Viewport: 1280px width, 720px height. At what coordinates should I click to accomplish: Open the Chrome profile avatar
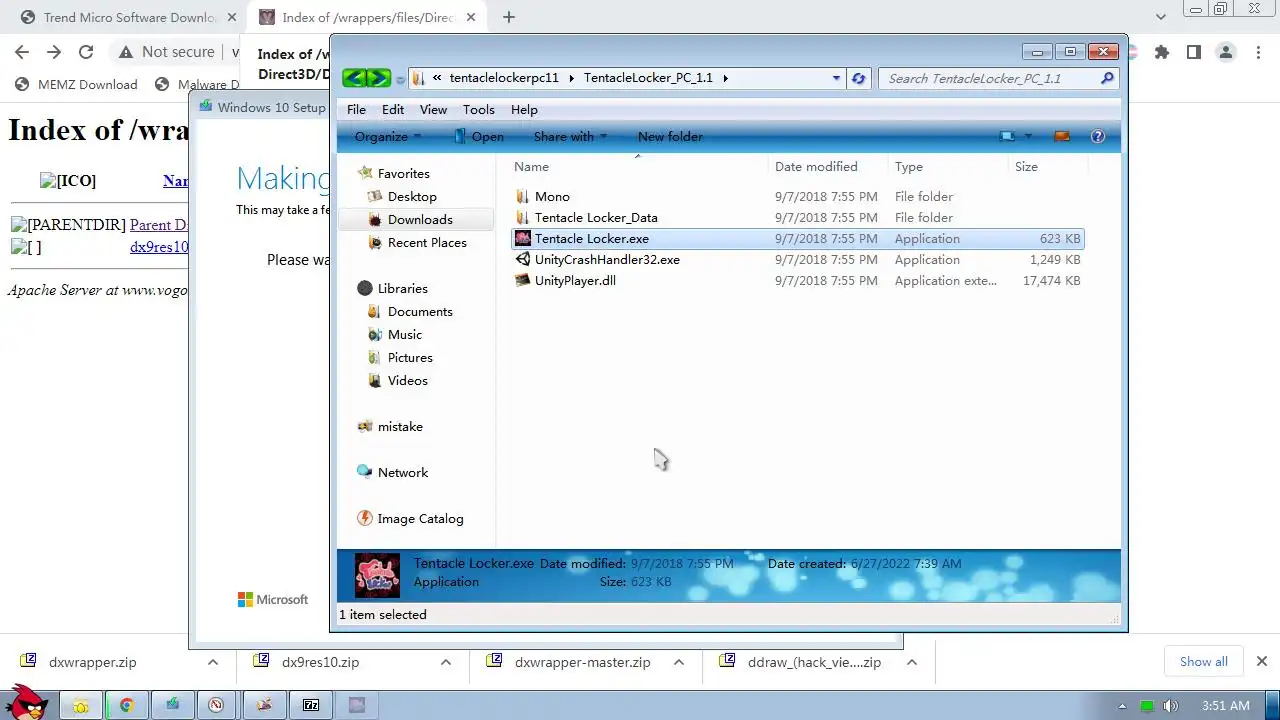coord(1226,52)
